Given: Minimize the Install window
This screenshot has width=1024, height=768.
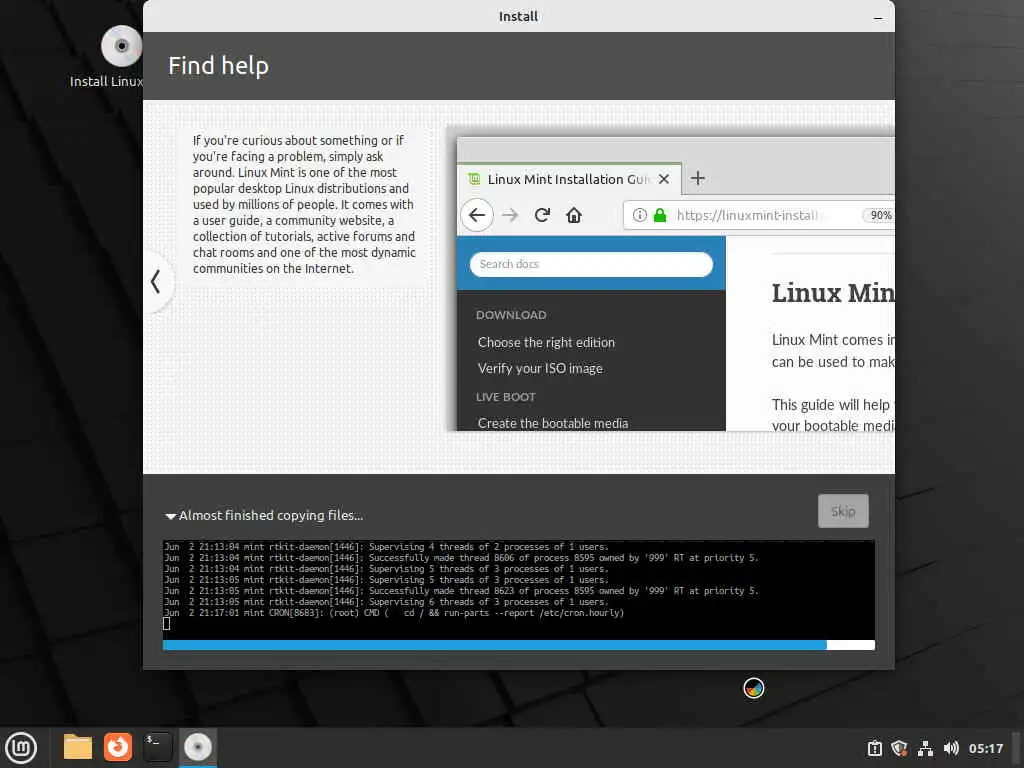Looking at the screenshot, I should click(x=878, y=17).
